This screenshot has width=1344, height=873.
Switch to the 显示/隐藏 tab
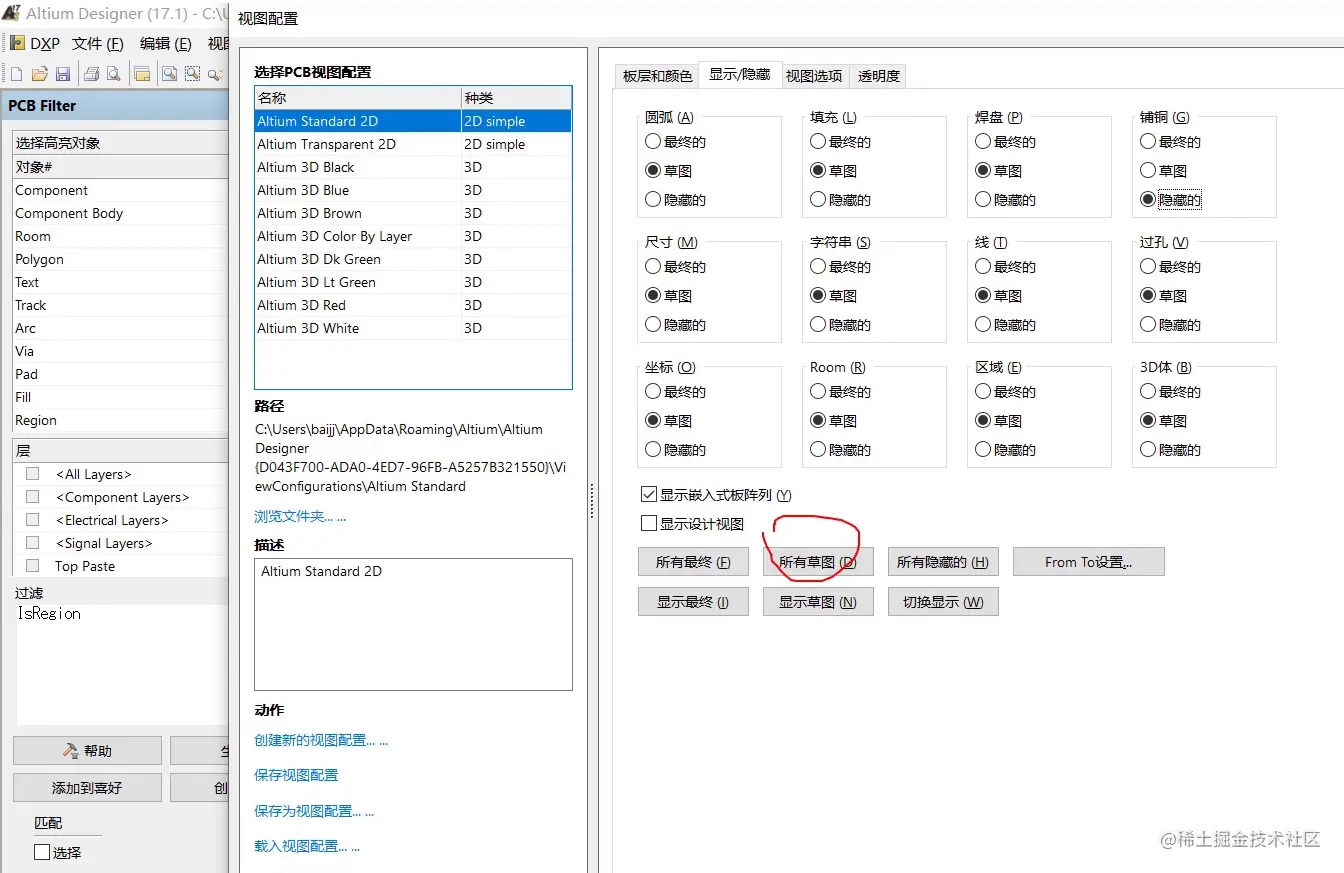(x=740, y=75)
